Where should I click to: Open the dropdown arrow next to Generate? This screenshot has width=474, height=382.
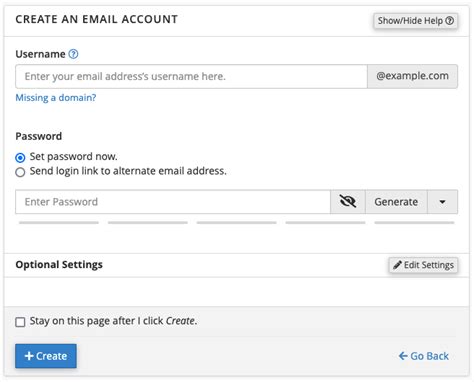[x=442, y=202]
